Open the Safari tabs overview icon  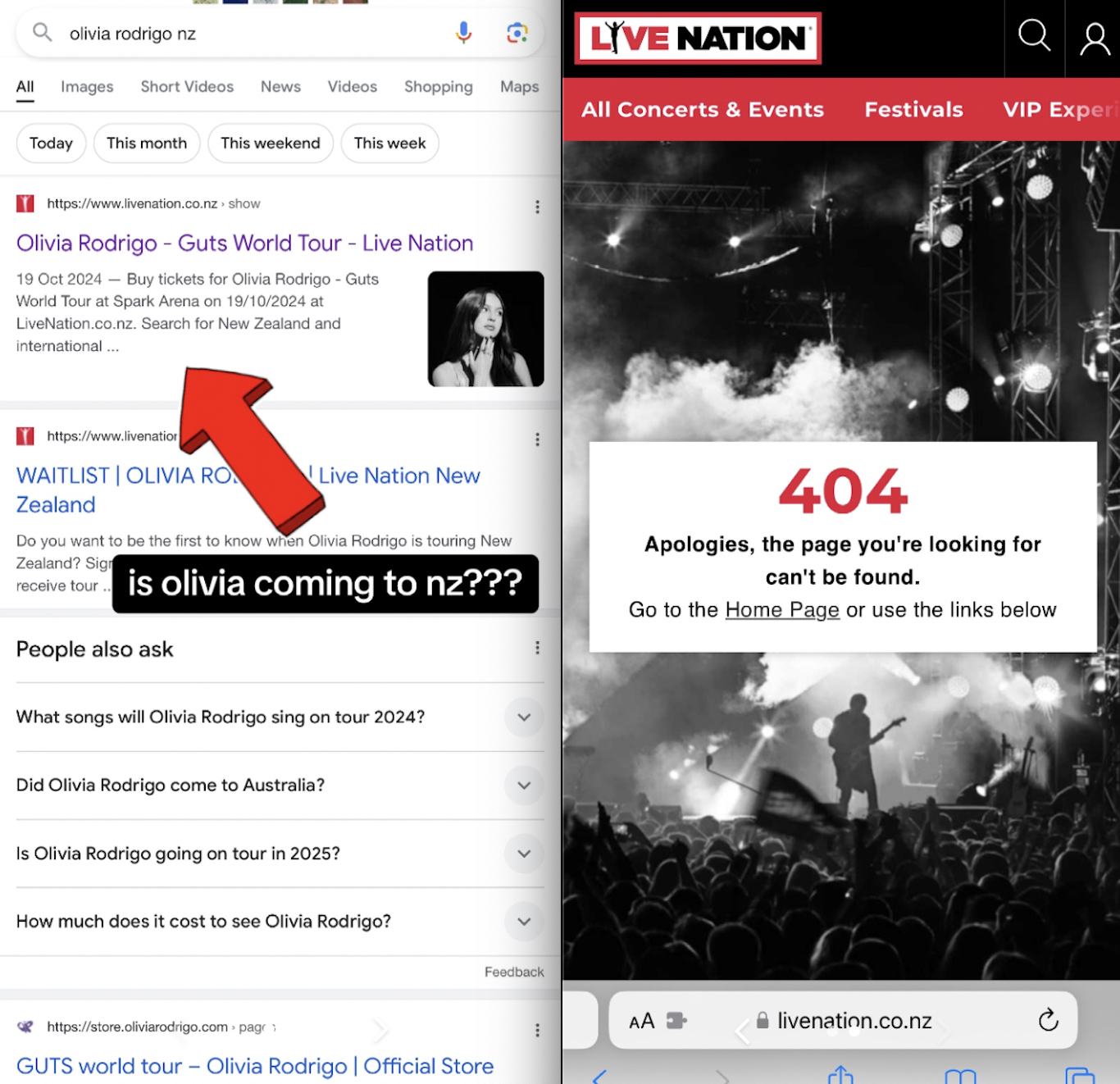pos(1080,1075)
